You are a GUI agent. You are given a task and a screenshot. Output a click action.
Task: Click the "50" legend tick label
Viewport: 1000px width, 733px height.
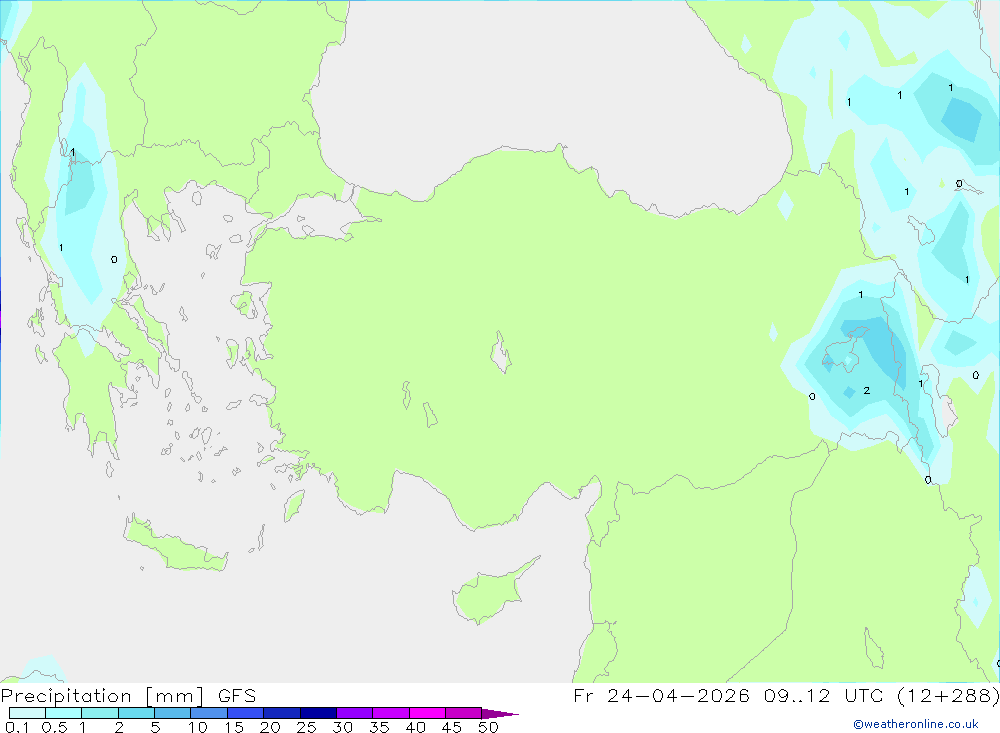click(488, 727)
